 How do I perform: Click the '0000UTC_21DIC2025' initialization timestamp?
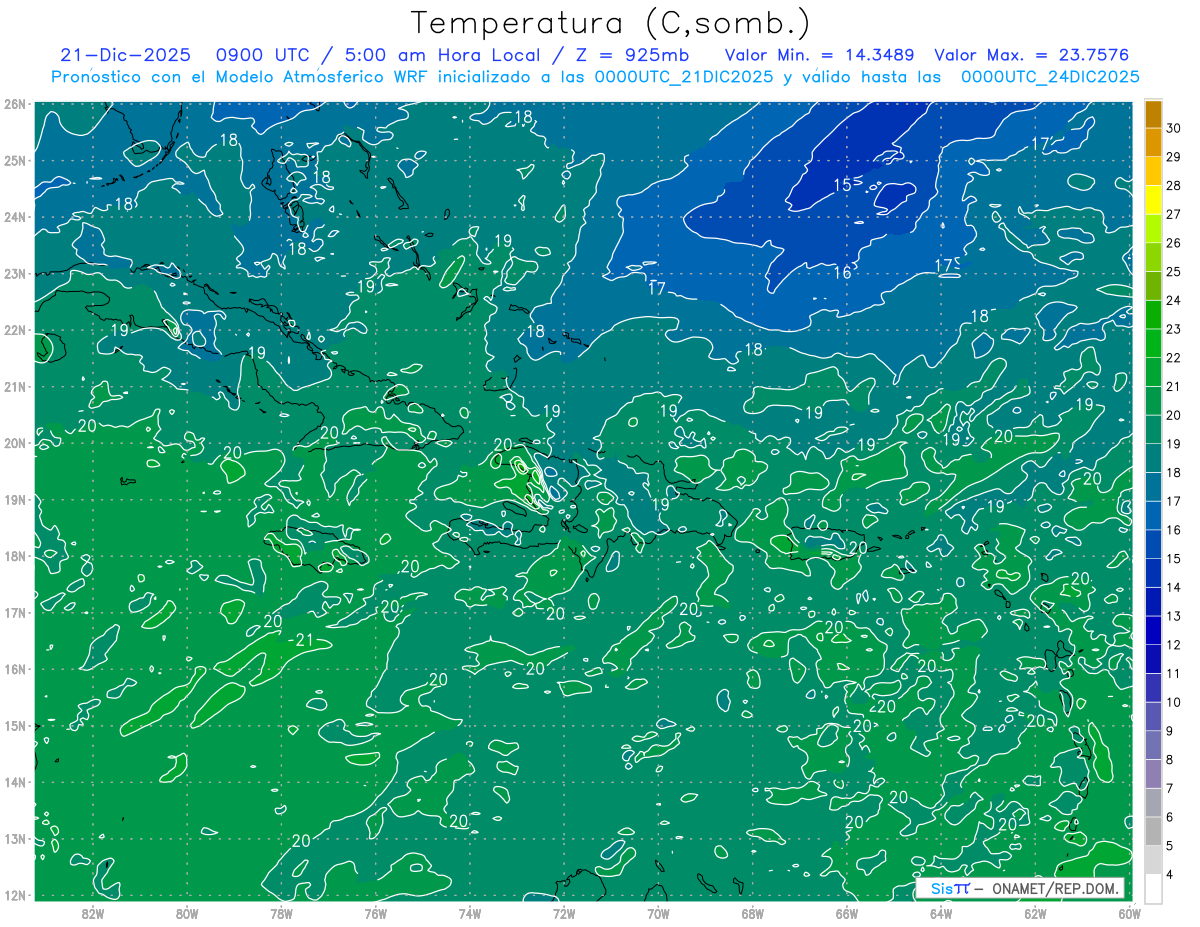[683, 77]
